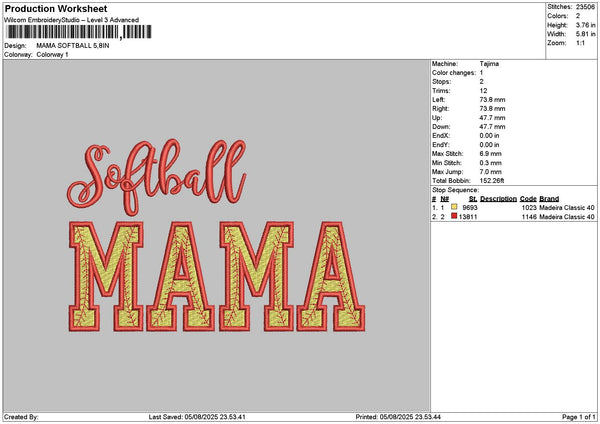Click the Softball script embroidery design

(x=157, y=177)
